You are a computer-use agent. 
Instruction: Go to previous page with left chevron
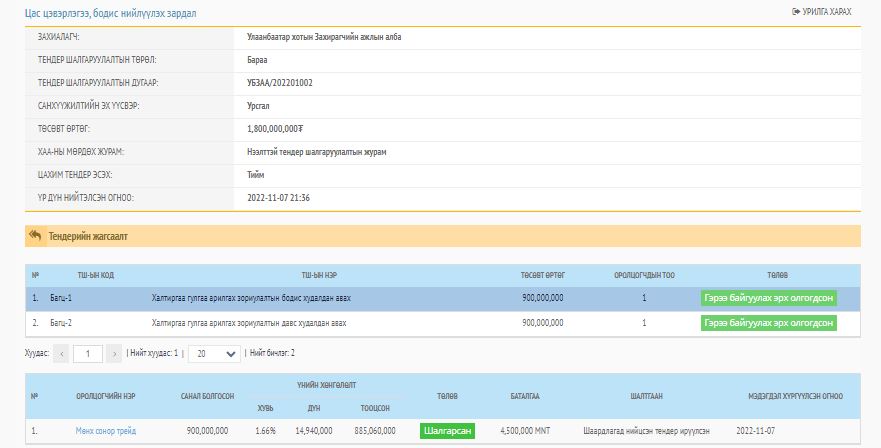coord(62,353)
